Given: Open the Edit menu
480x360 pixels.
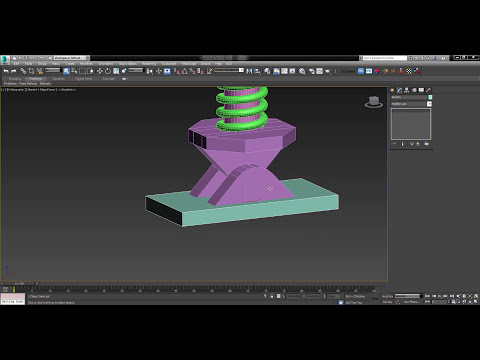Looking at the screenshot, I should pyautogui.click(x=16, y=64).
